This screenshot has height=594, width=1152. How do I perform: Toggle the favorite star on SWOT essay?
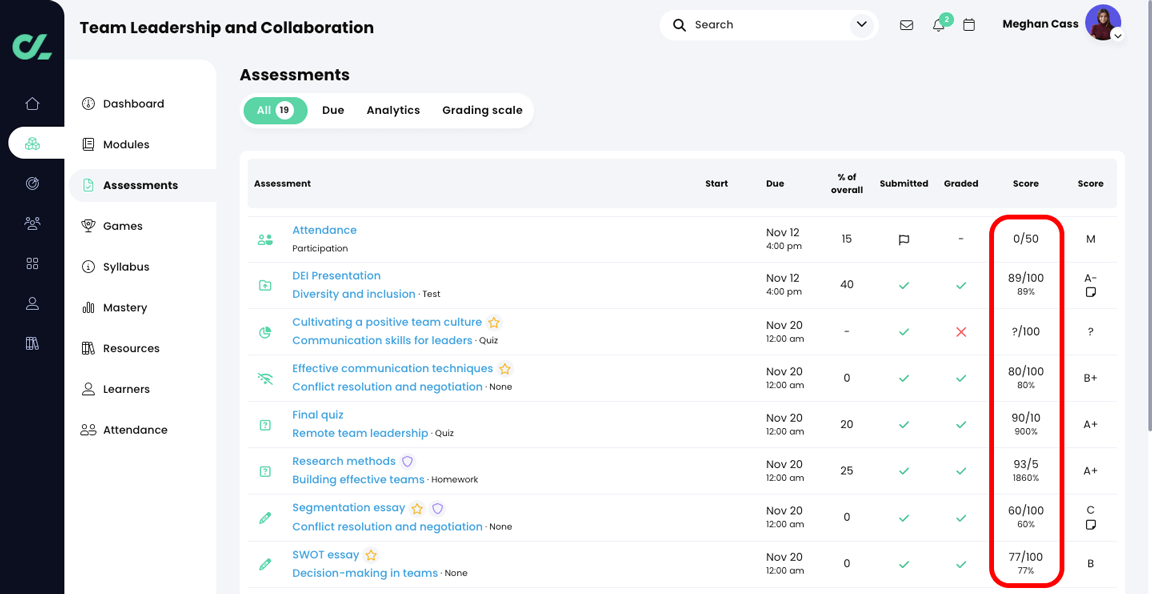(371, 554)
